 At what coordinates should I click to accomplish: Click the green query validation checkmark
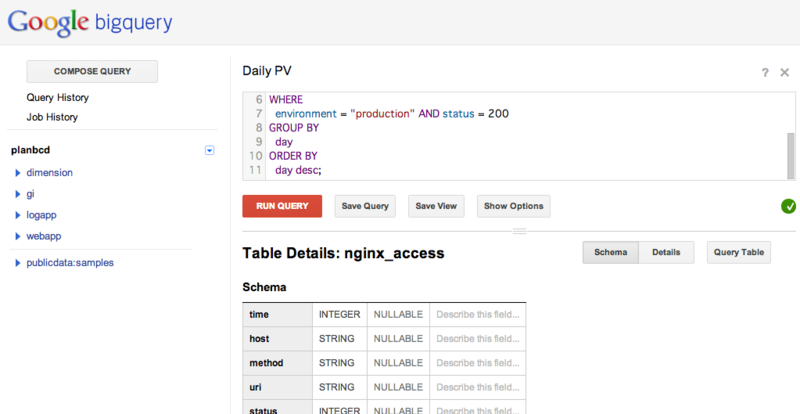(x=788, y=206)
